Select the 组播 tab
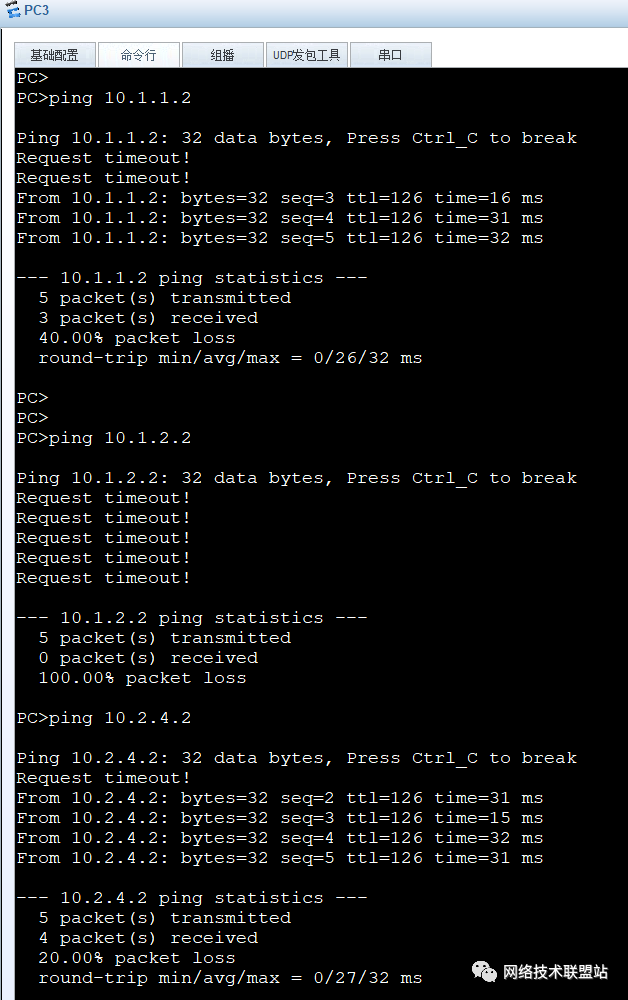 [223, 55]
